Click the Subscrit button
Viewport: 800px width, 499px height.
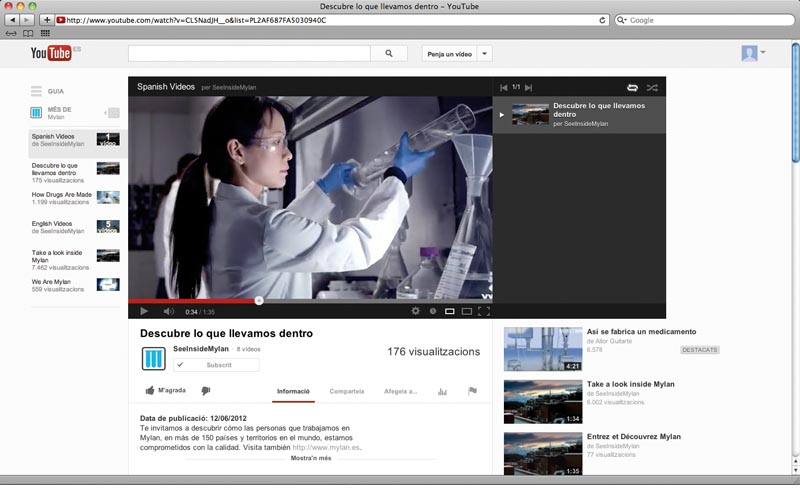(216, 365)
